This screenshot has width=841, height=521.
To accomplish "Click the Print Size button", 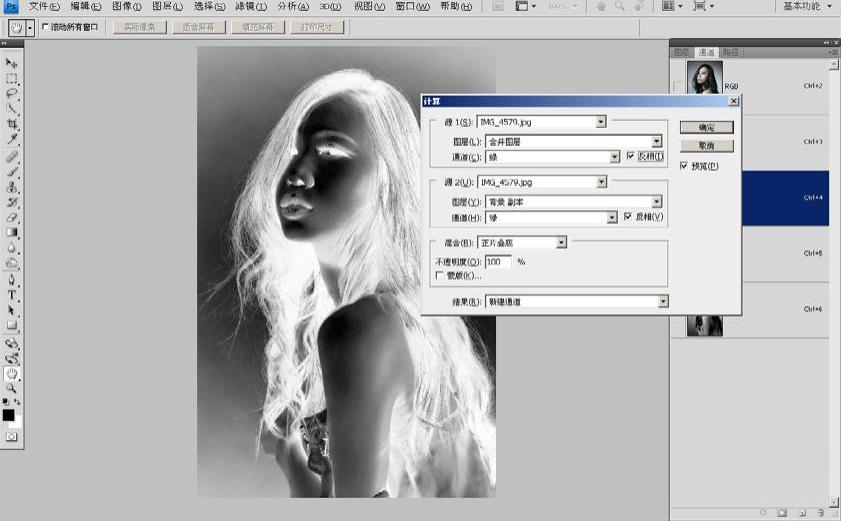I will [317, 27].
